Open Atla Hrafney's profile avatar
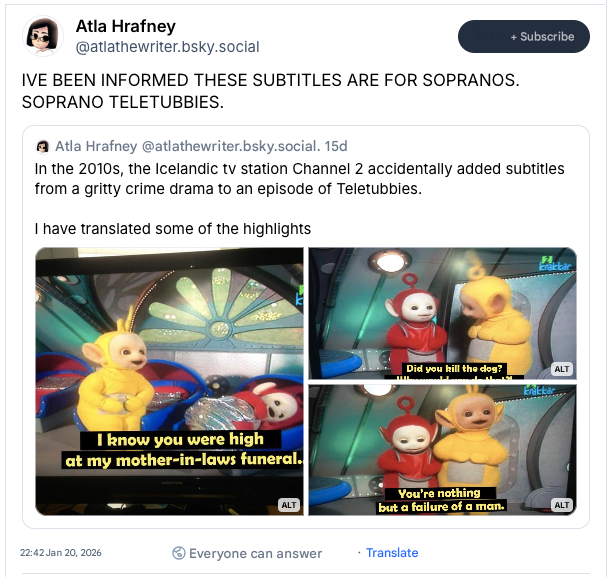The height and width of the screenshot is (577, 613). (43, 36)
